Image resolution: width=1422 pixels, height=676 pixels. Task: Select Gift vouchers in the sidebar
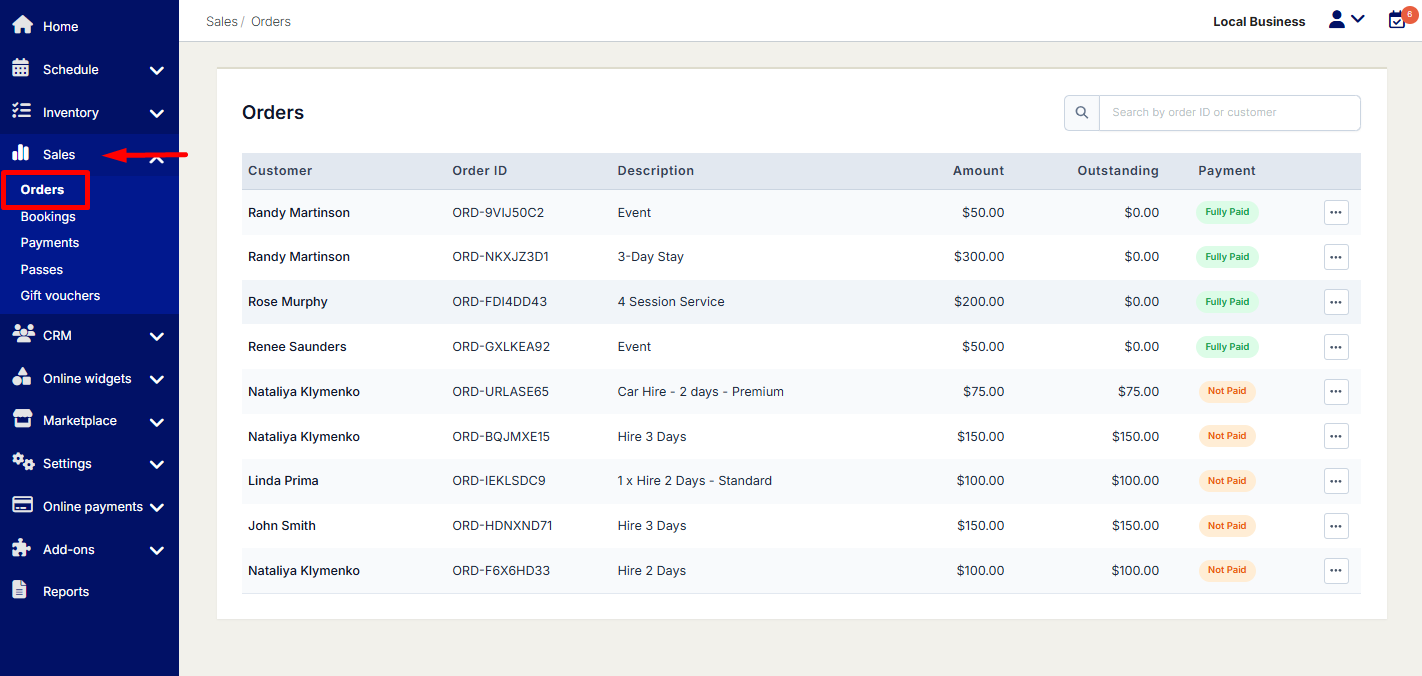[x=60, y=295]
